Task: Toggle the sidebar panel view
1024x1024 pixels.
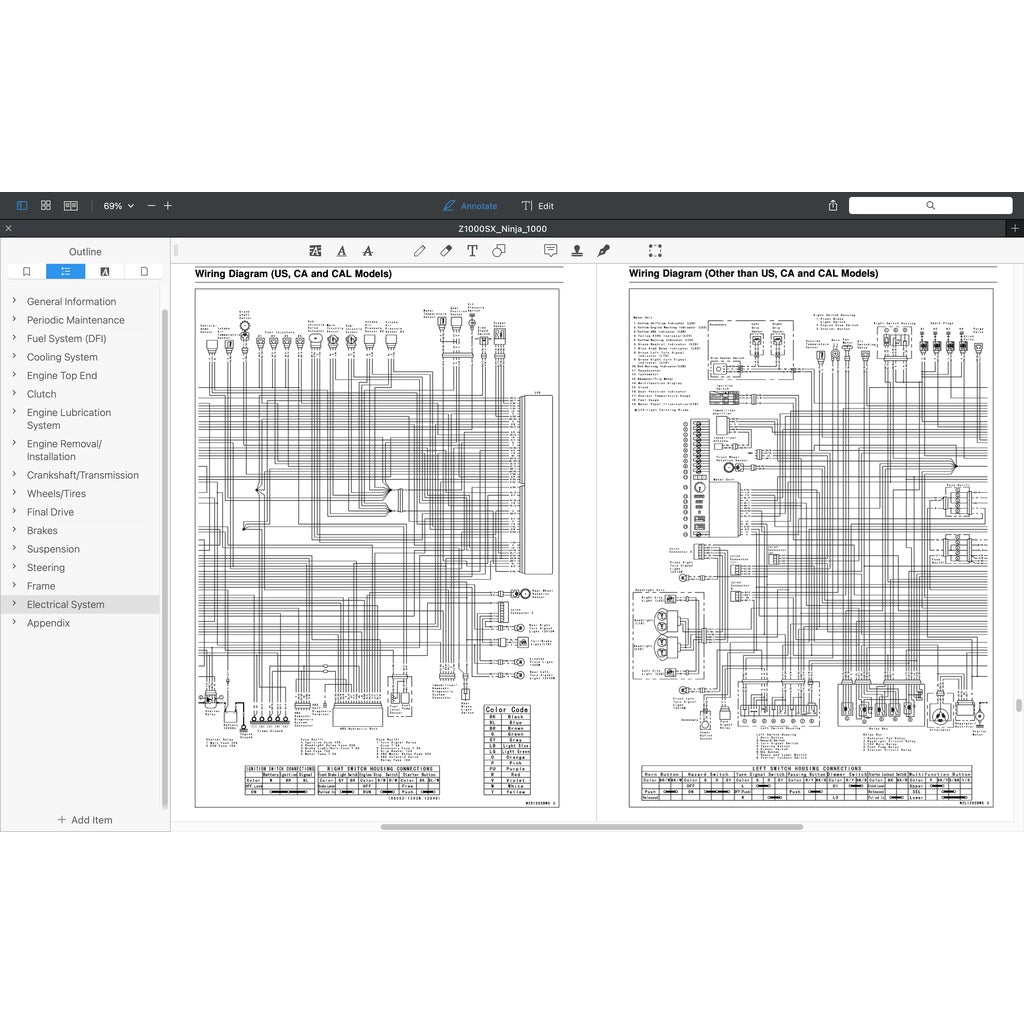Action: tap(22, 206)
